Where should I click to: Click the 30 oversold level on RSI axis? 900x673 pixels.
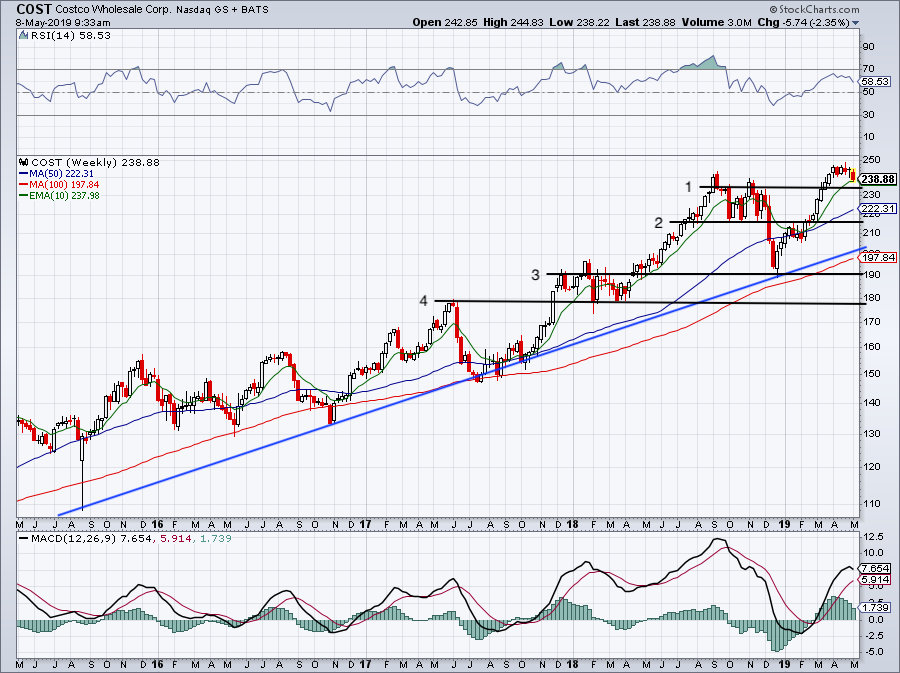tap(869, 115)
